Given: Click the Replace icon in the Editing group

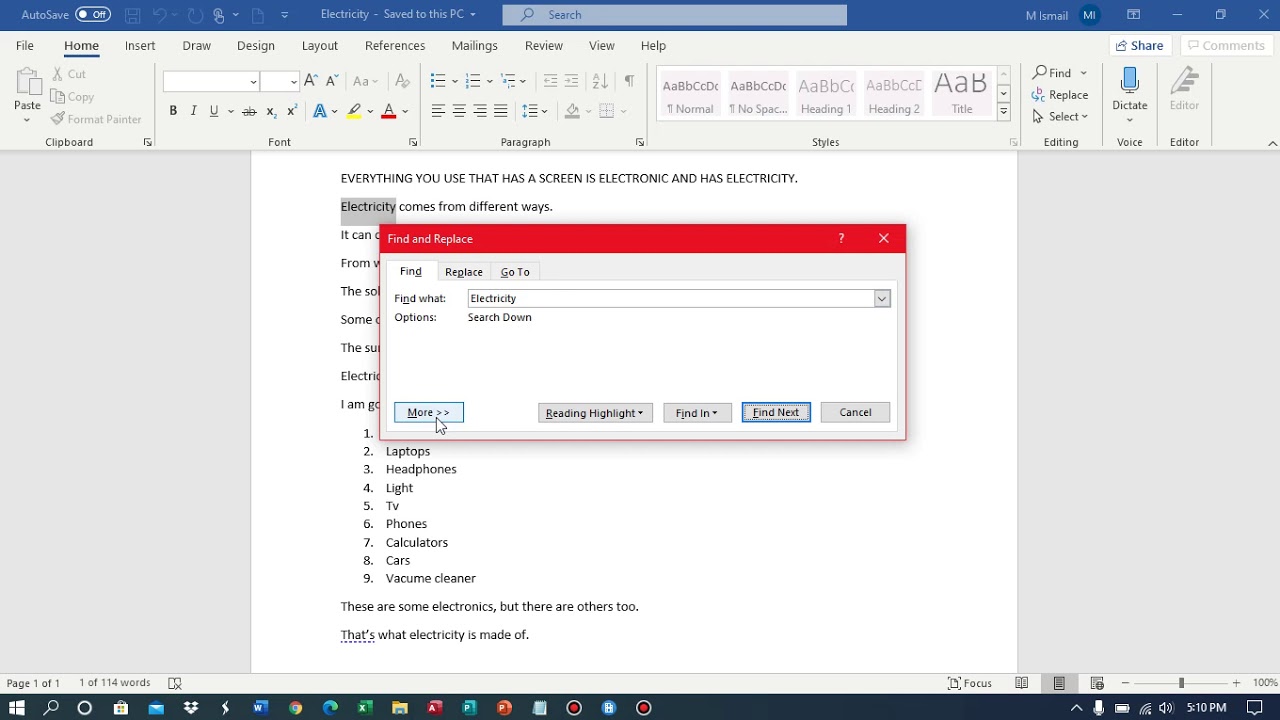Looking at the screenshot, I should [x=1040, y=95].
